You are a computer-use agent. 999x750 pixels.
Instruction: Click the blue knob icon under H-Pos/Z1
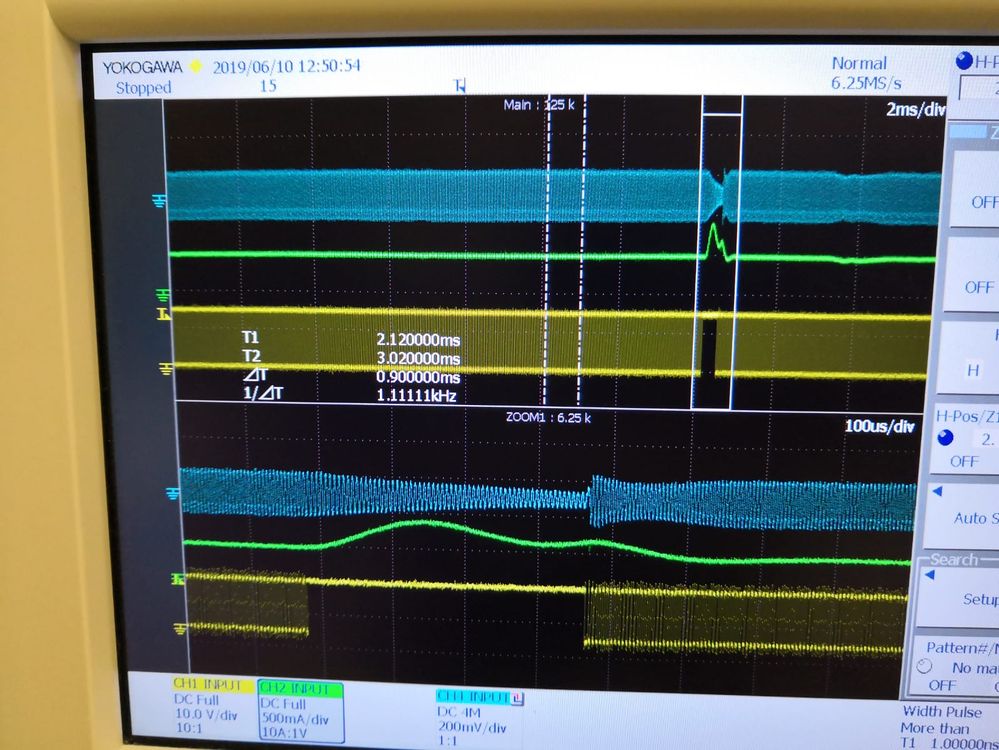click(x=945, y=438)
